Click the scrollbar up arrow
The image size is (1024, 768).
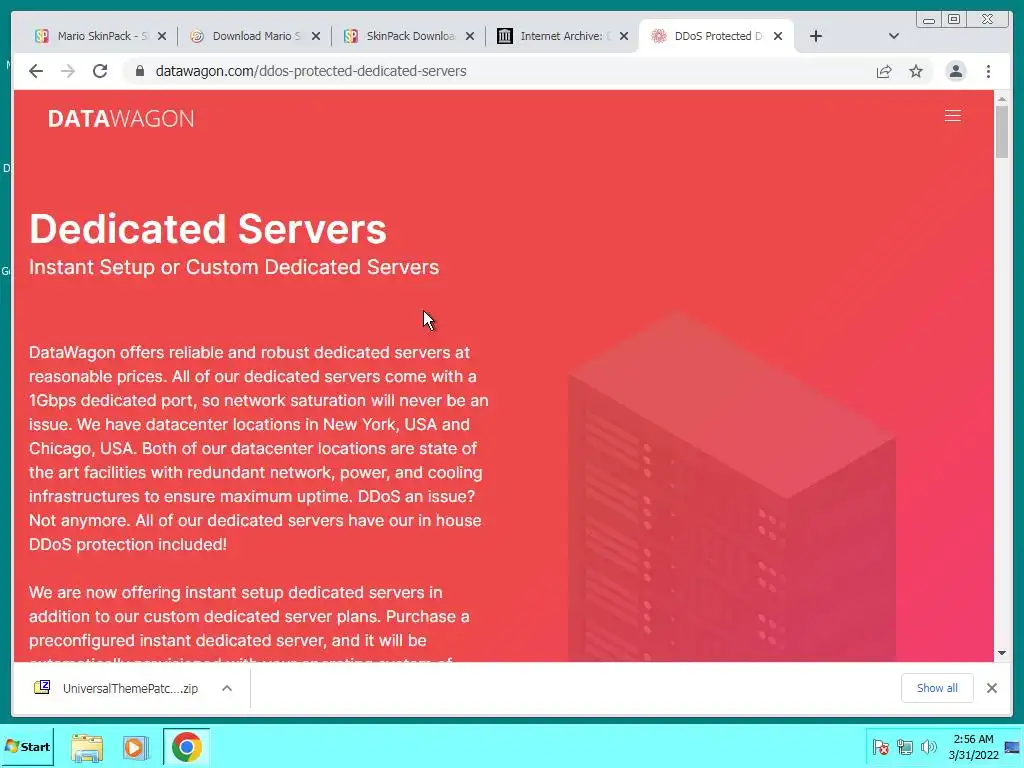[1002, 98]
